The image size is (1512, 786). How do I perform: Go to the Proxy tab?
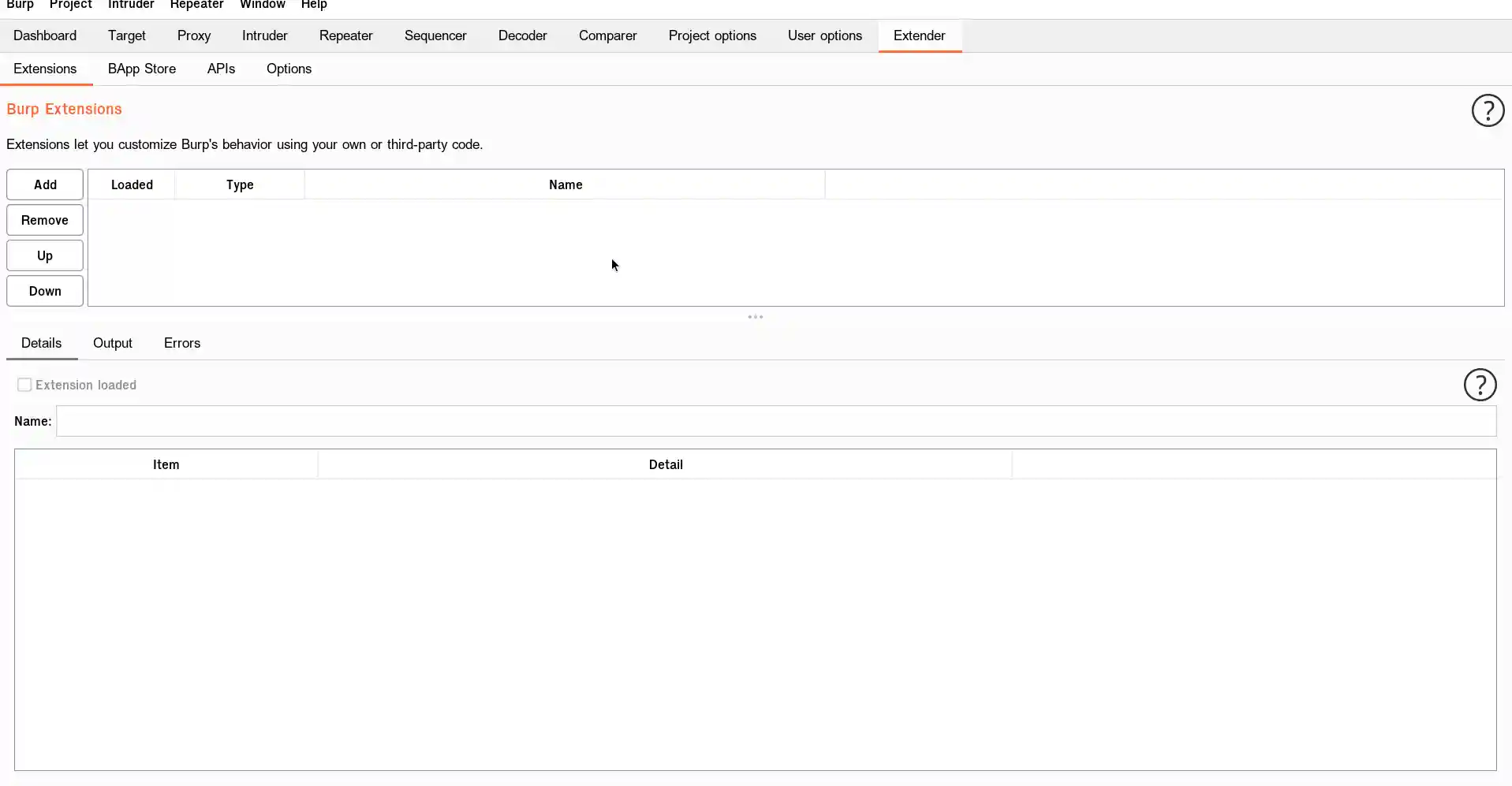point(194,35)
